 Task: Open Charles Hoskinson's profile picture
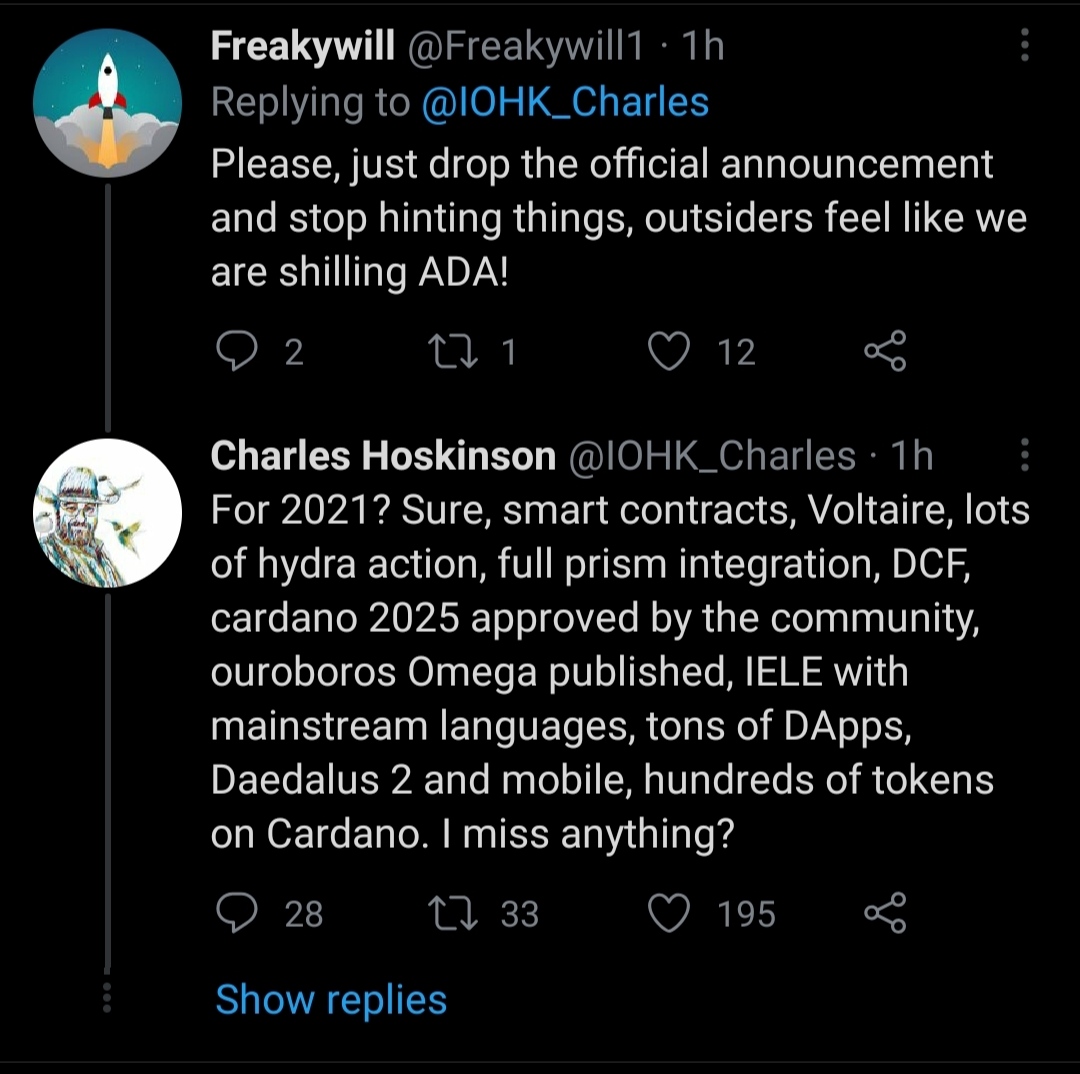coord(107,513)
